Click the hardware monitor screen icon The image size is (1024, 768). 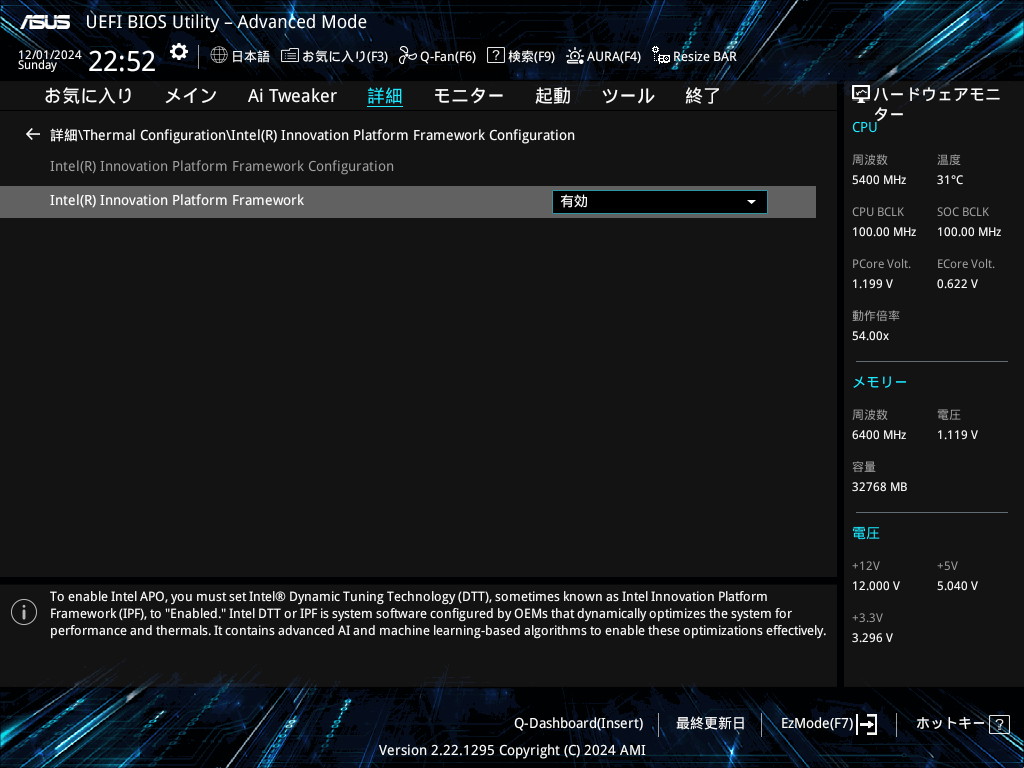[861, 95]
